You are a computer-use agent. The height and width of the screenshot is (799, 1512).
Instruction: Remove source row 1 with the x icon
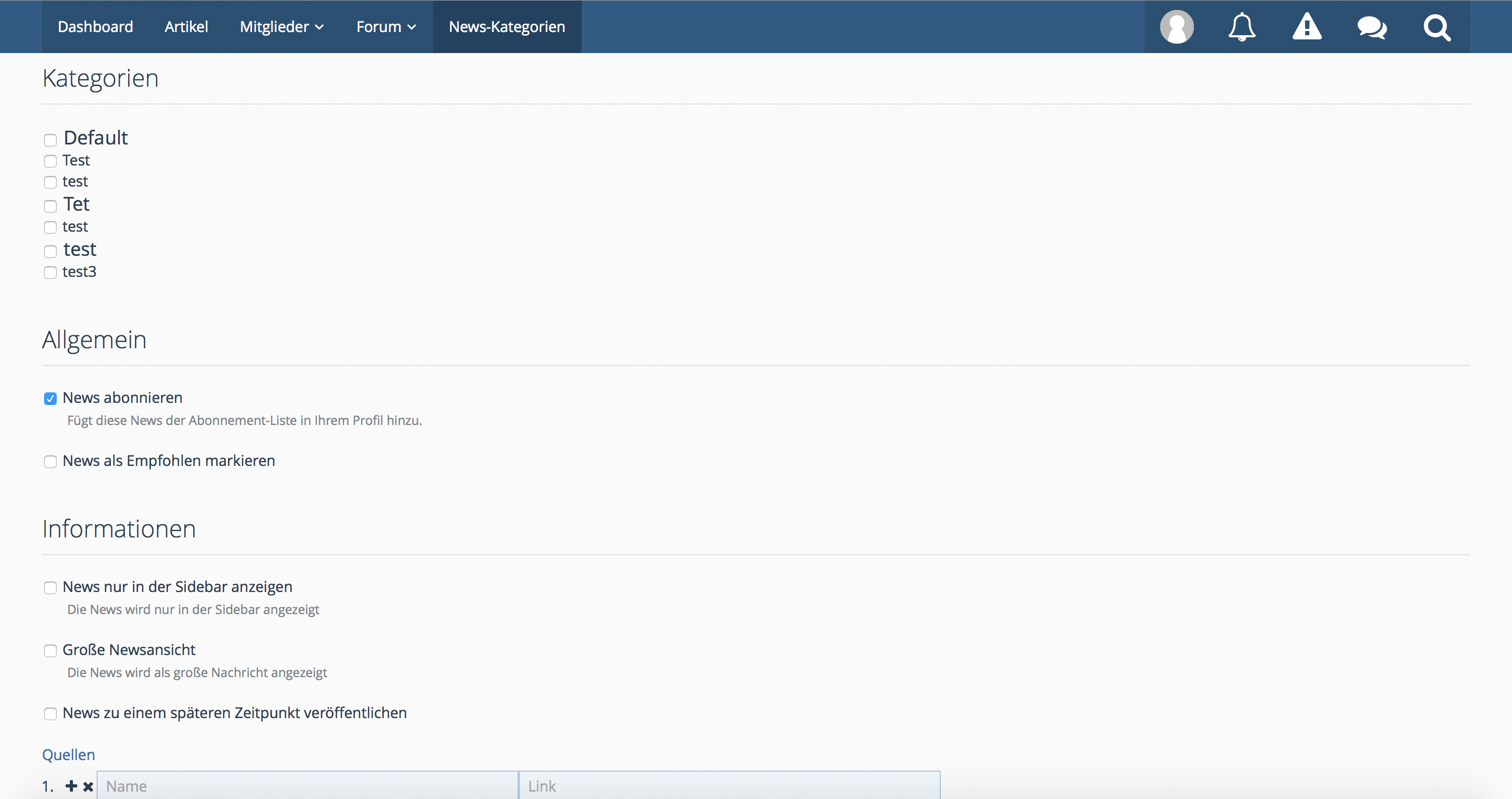(x=88, y=787)
